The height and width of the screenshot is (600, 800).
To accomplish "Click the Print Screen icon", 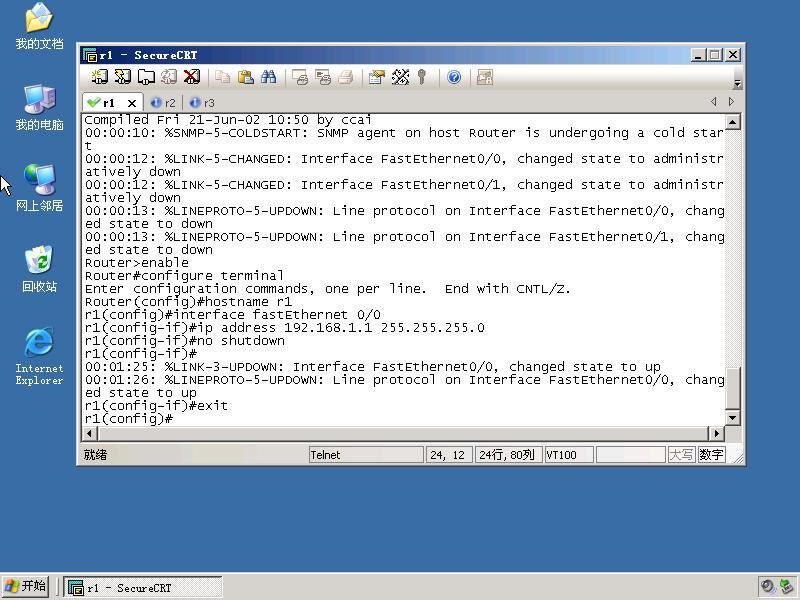I will click(299, 77).
